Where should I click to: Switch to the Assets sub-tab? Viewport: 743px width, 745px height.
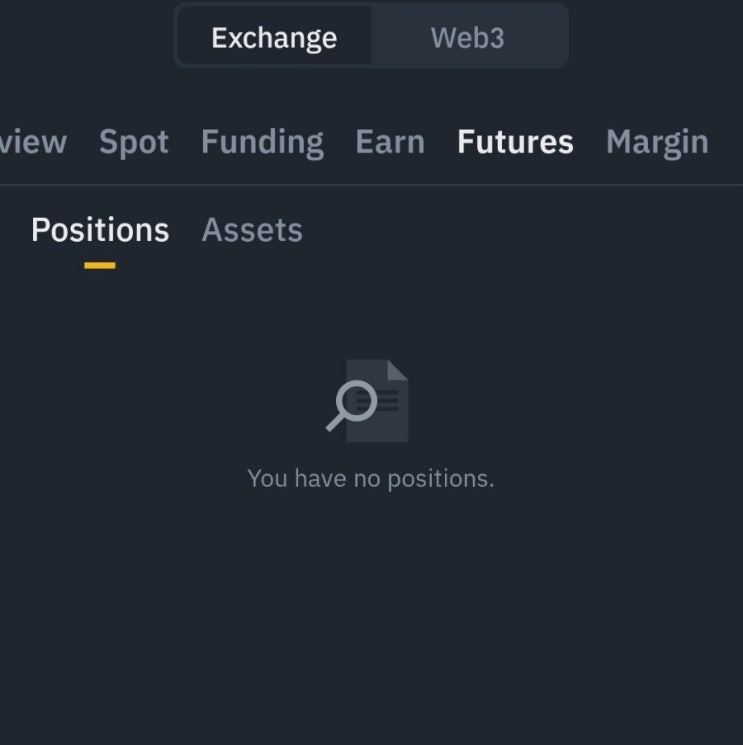pos(252,230)
